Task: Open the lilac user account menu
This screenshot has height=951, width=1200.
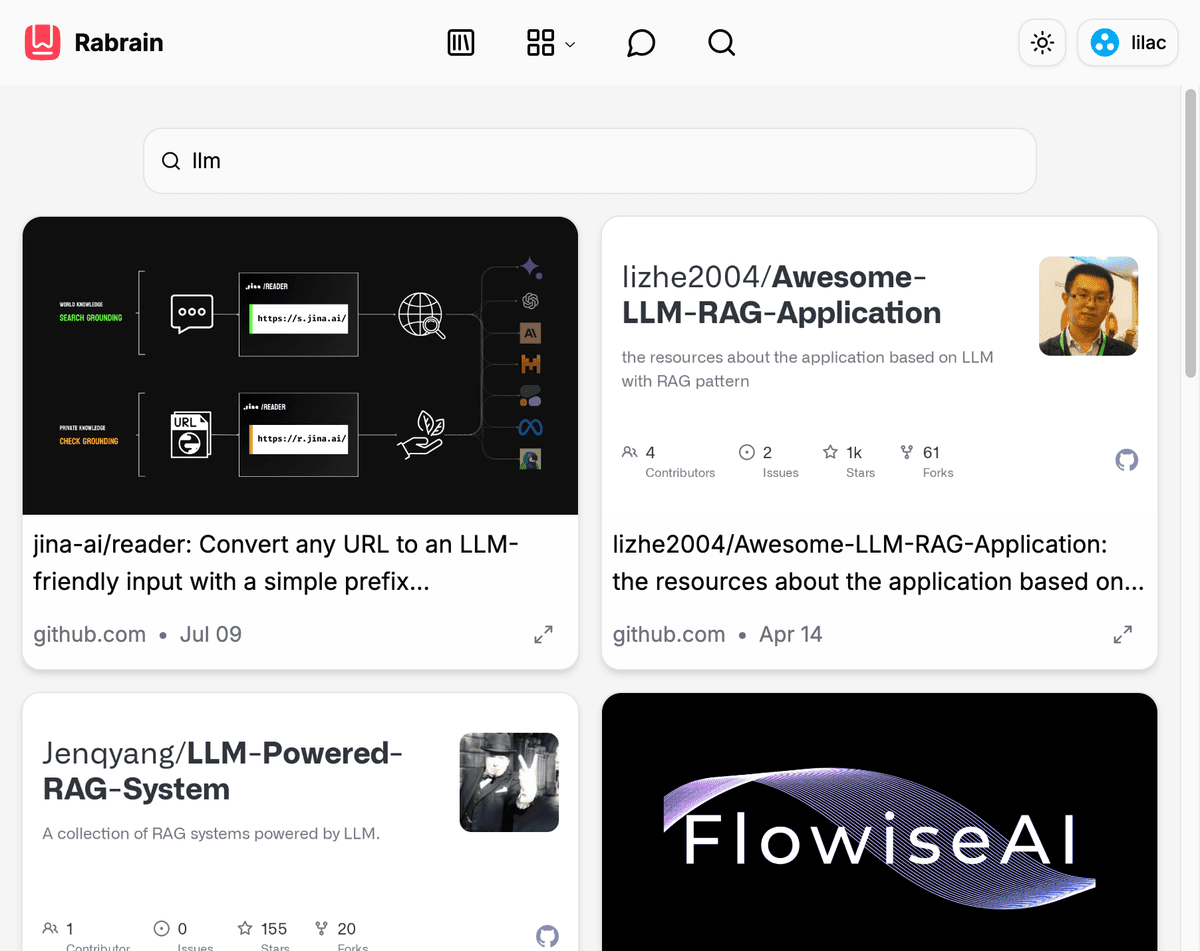Action: tap(1127, 43)
